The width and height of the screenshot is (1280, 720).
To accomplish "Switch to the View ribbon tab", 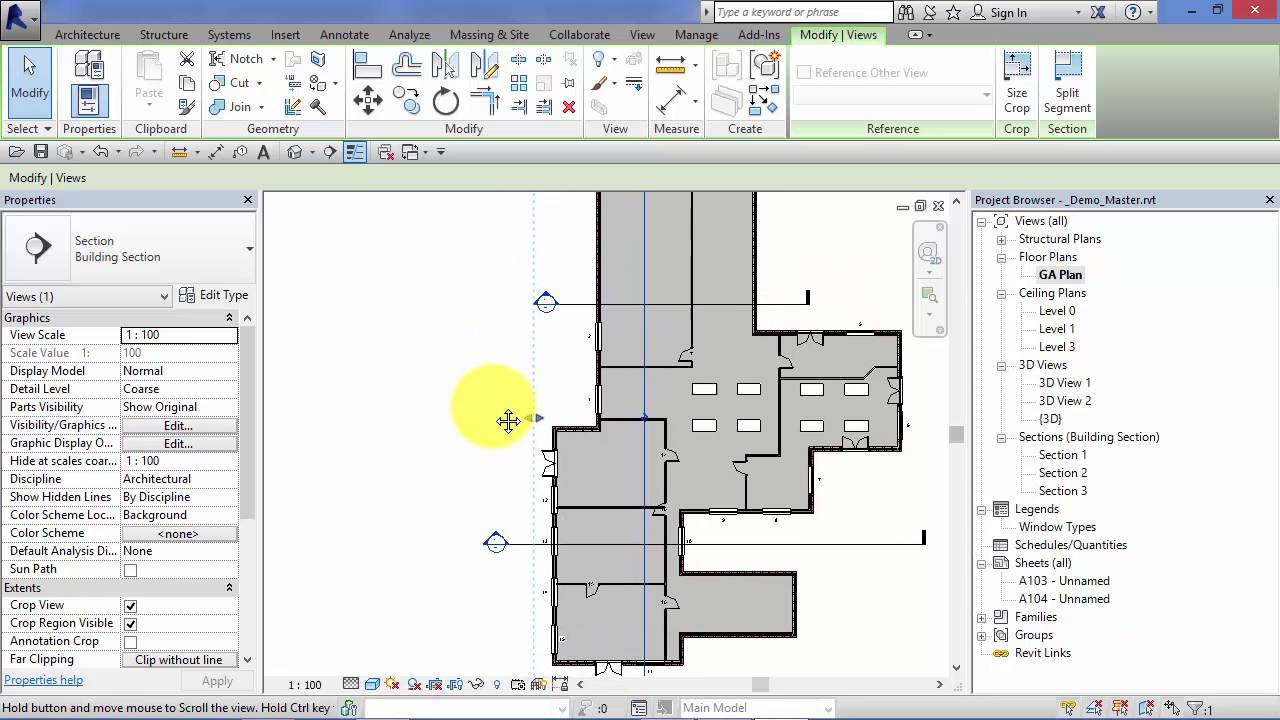I will pyautogui.click(x=642, y=35).
